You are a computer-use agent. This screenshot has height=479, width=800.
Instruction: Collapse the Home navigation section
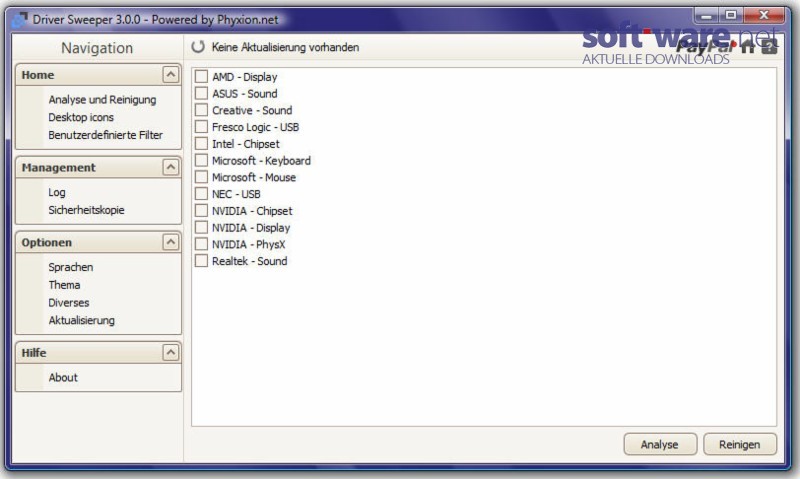click(x=171, y=74)
